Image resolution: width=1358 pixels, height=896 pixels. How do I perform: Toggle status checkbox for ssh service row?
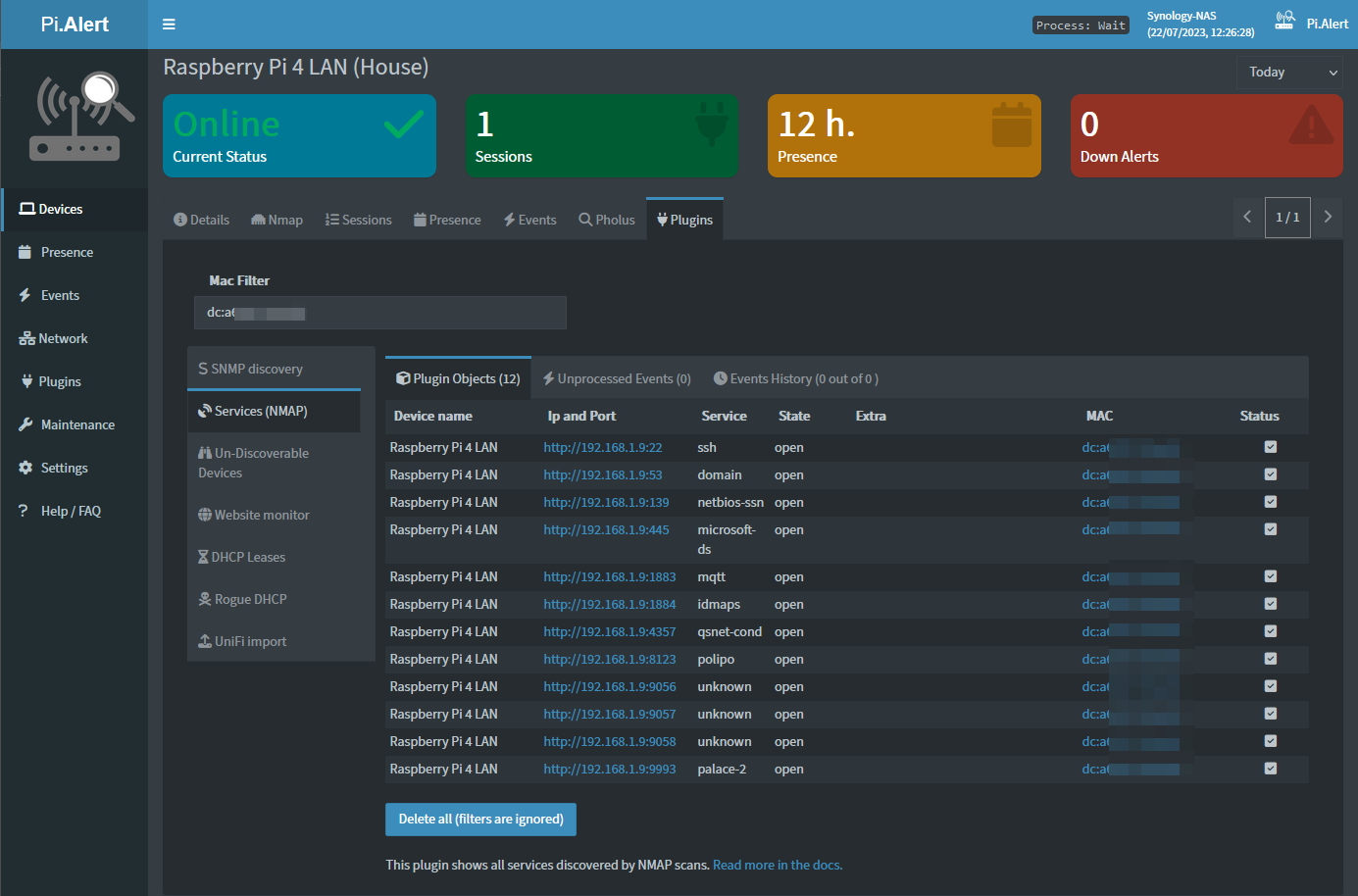click(1270, 447)
